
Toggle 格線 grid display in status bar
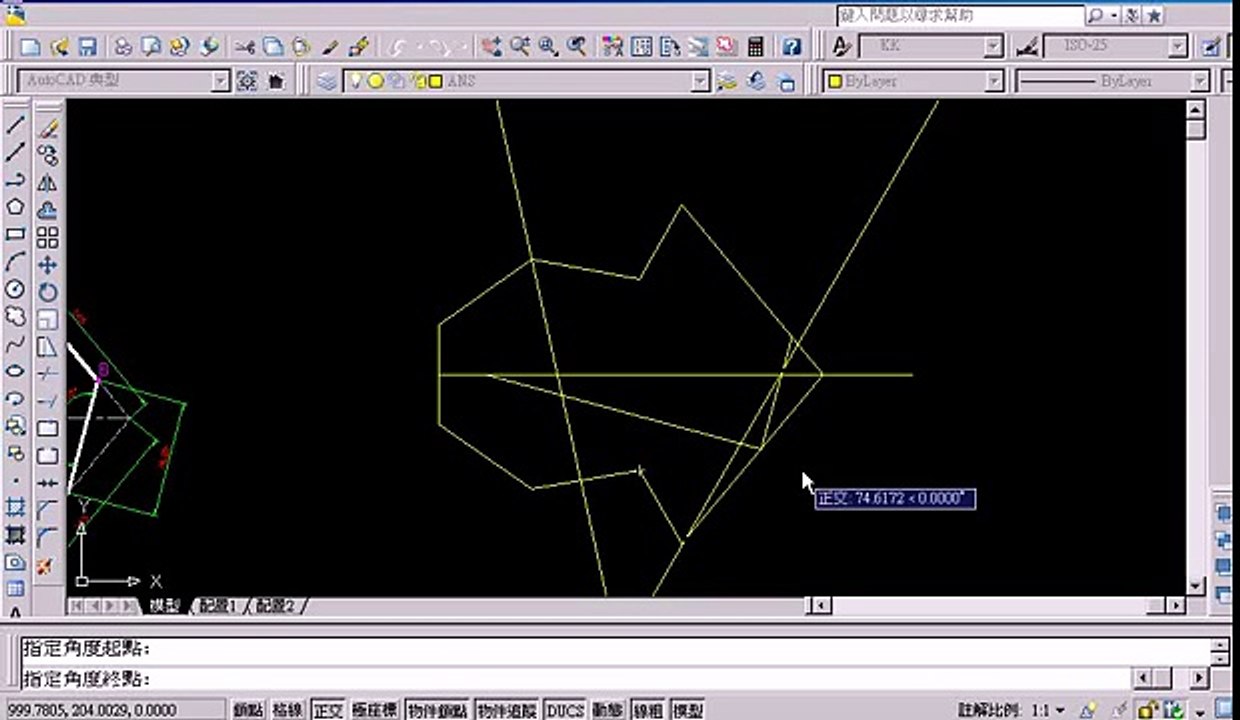tap(288, 710)
